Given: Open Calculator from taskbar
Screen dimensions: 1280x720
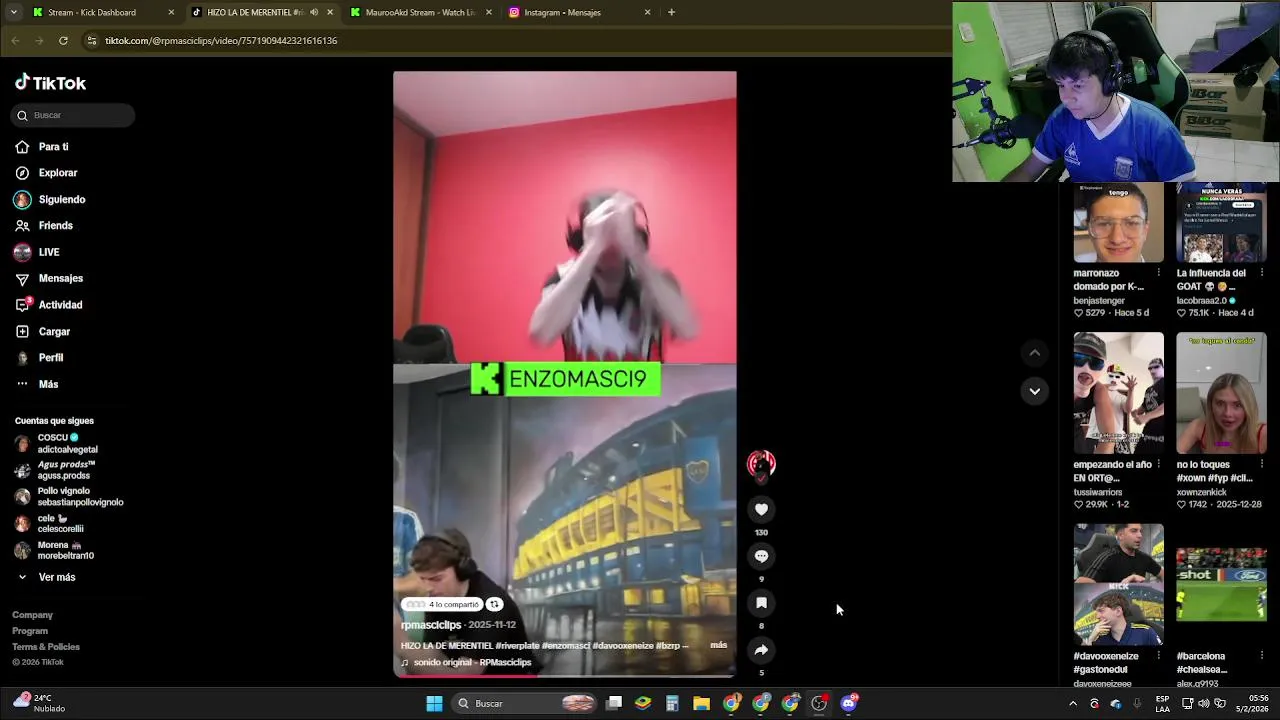Looking at the screenshot, I should pos(672,704).
